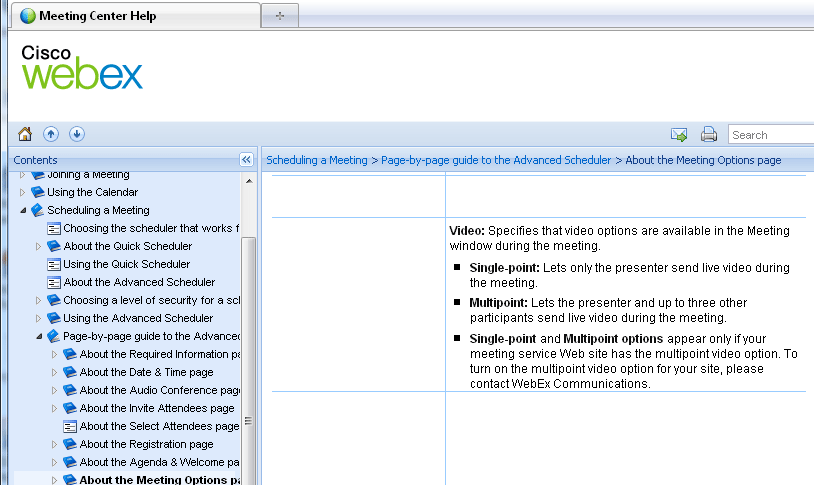The image size is (814, 485).
Task: Select the Meeting Center Help tab
Action: pyautogui.click(x=135, y=16)
